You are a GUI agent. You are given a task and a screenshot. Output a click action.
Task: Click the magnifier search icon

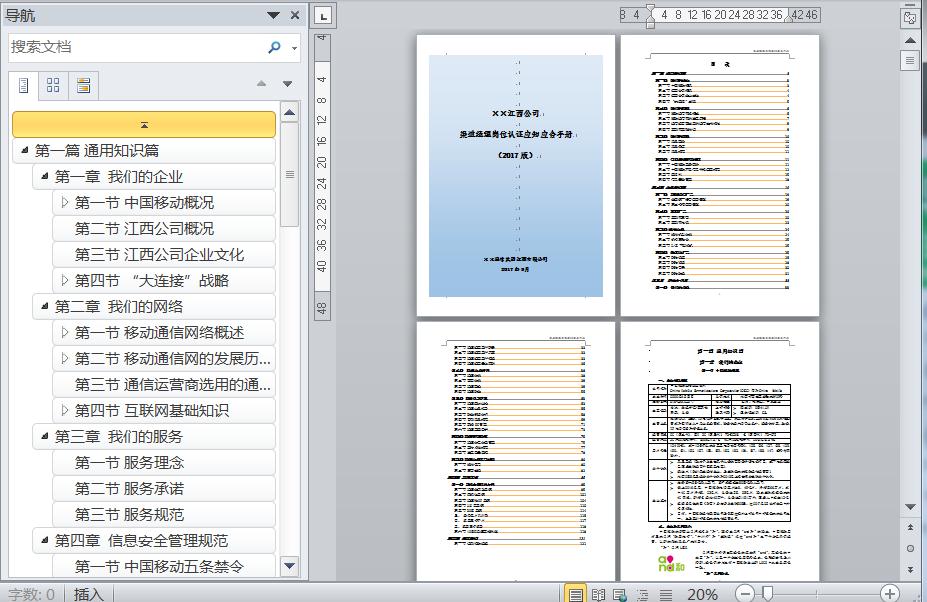[x=274, y=47]
